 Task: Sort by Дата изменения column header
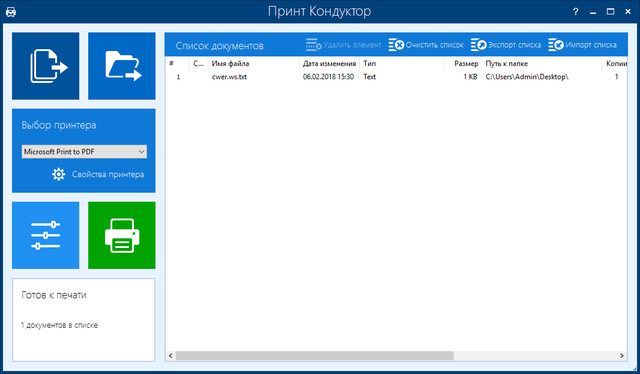[329, 64]
